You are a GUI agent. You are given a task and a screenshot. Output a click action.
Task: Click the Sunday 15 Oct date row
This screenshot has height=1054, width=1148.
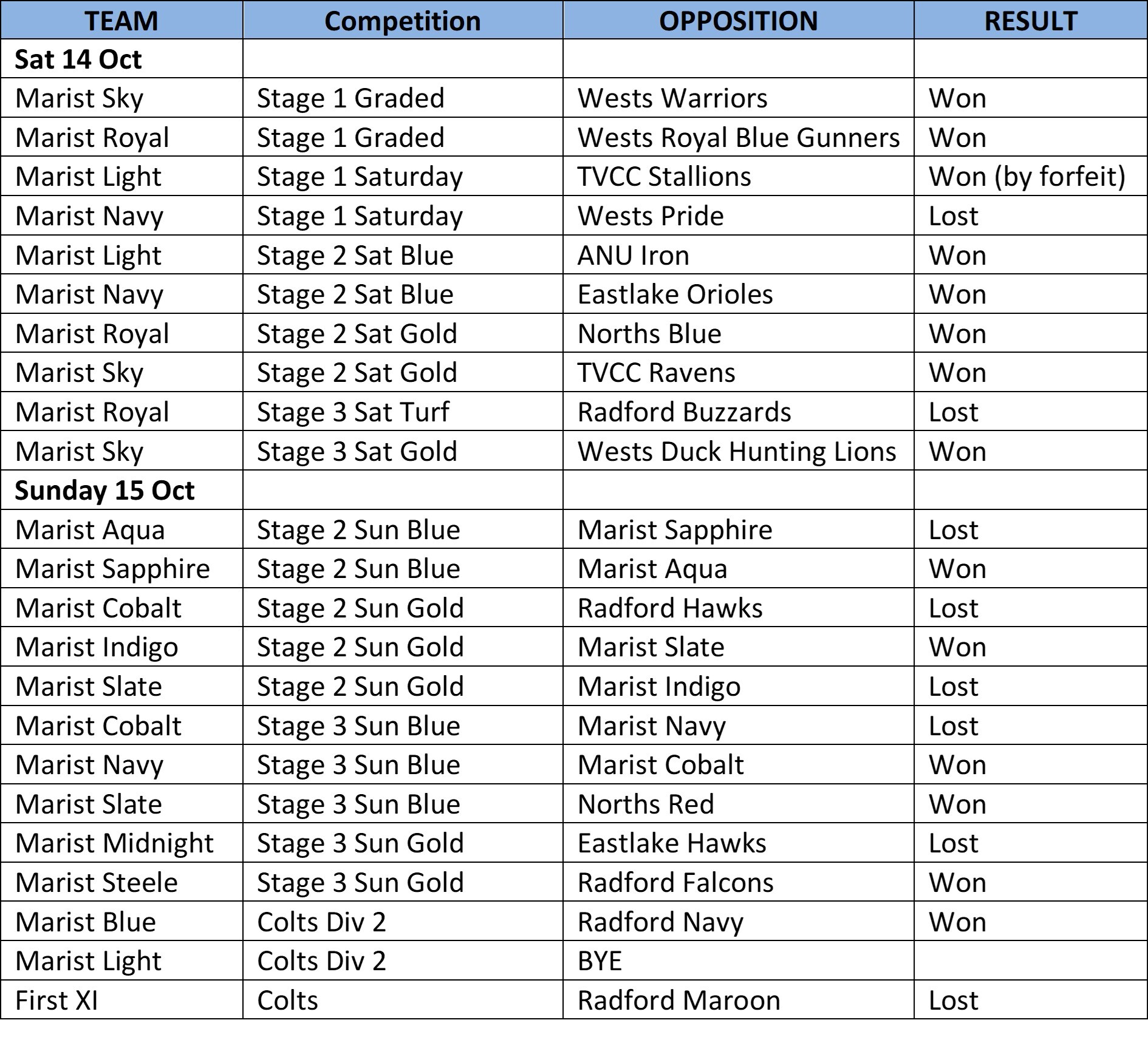click(104, 491)
